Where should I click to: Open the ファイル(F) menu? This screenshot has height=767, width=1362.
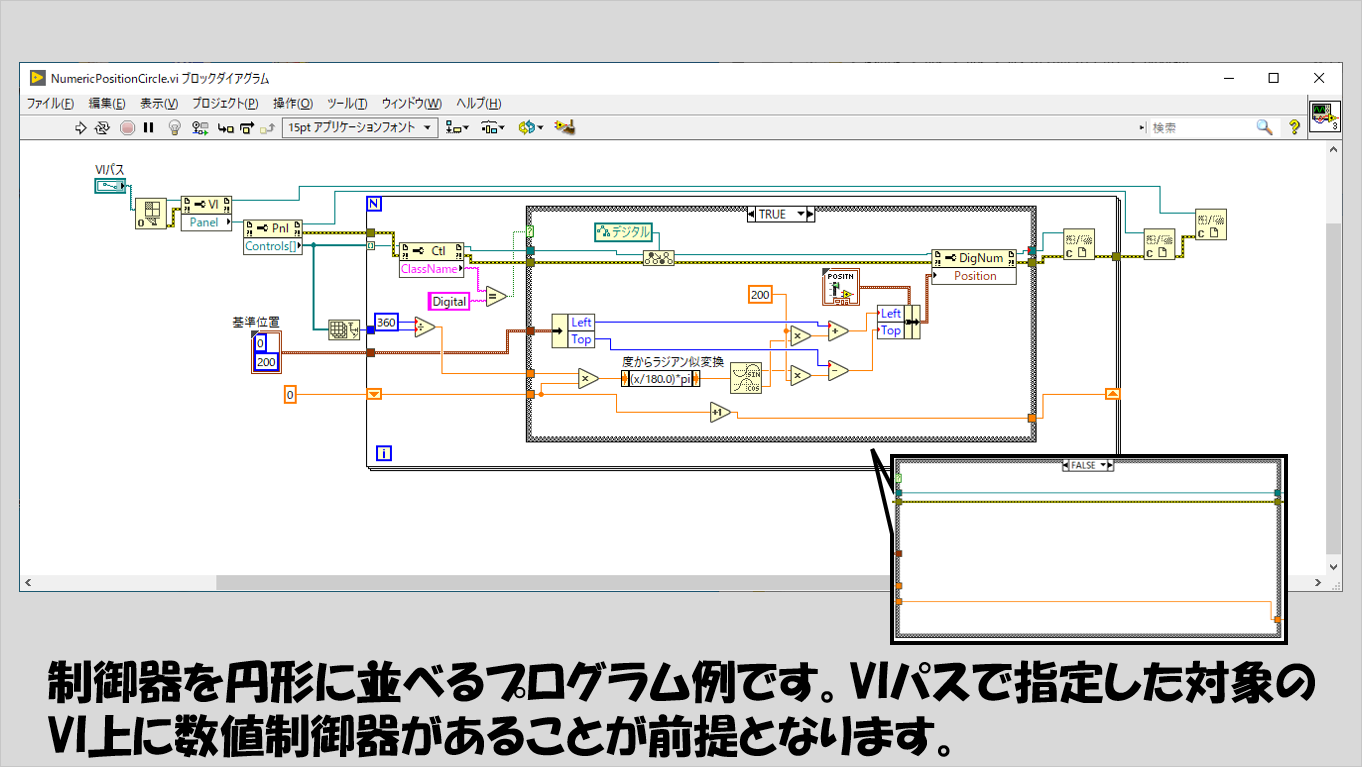point(50,104)
